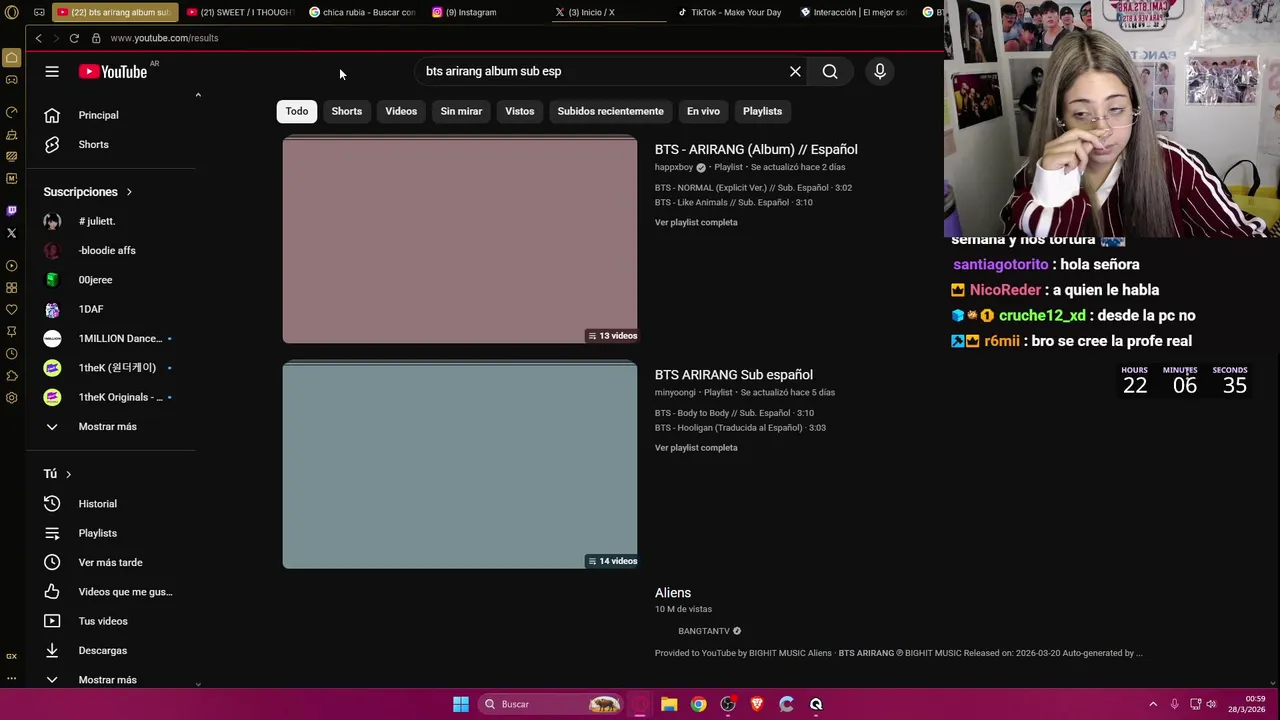Click Ver playlist completa under happxboy
This screenshot has width=1280, height=720.
point(696,222)
